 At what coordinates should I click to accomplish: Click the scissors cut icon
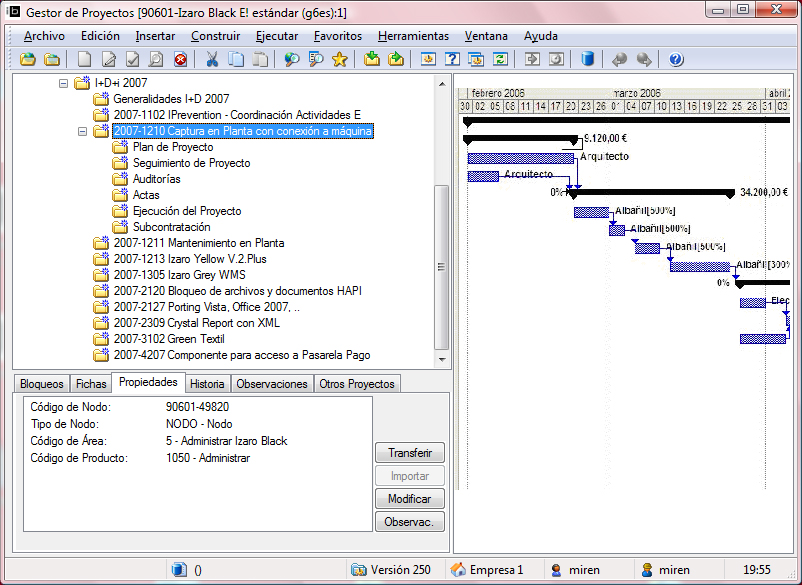(212, 59)
